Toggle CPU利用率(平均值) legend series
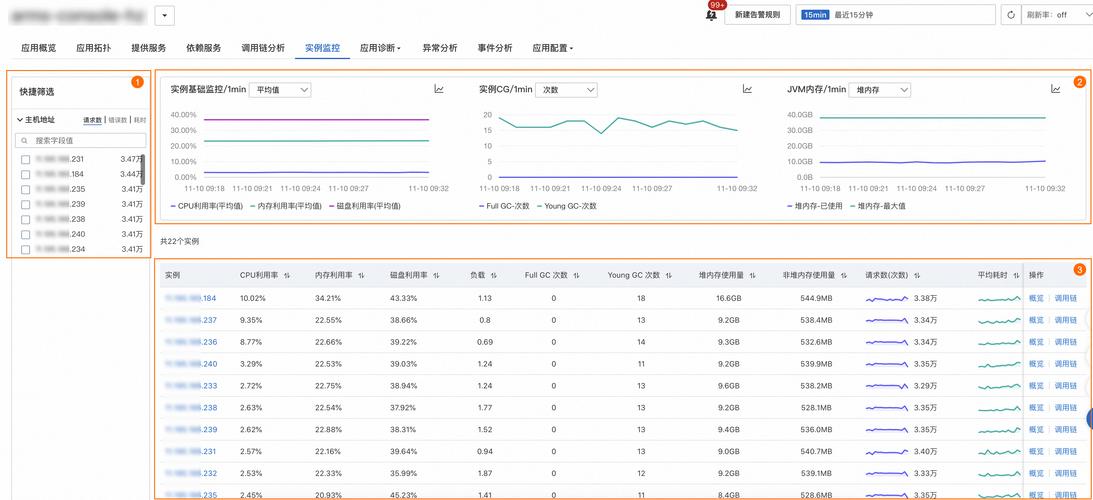The width and height of the screenshot is (1093, 500). point(206,206)
